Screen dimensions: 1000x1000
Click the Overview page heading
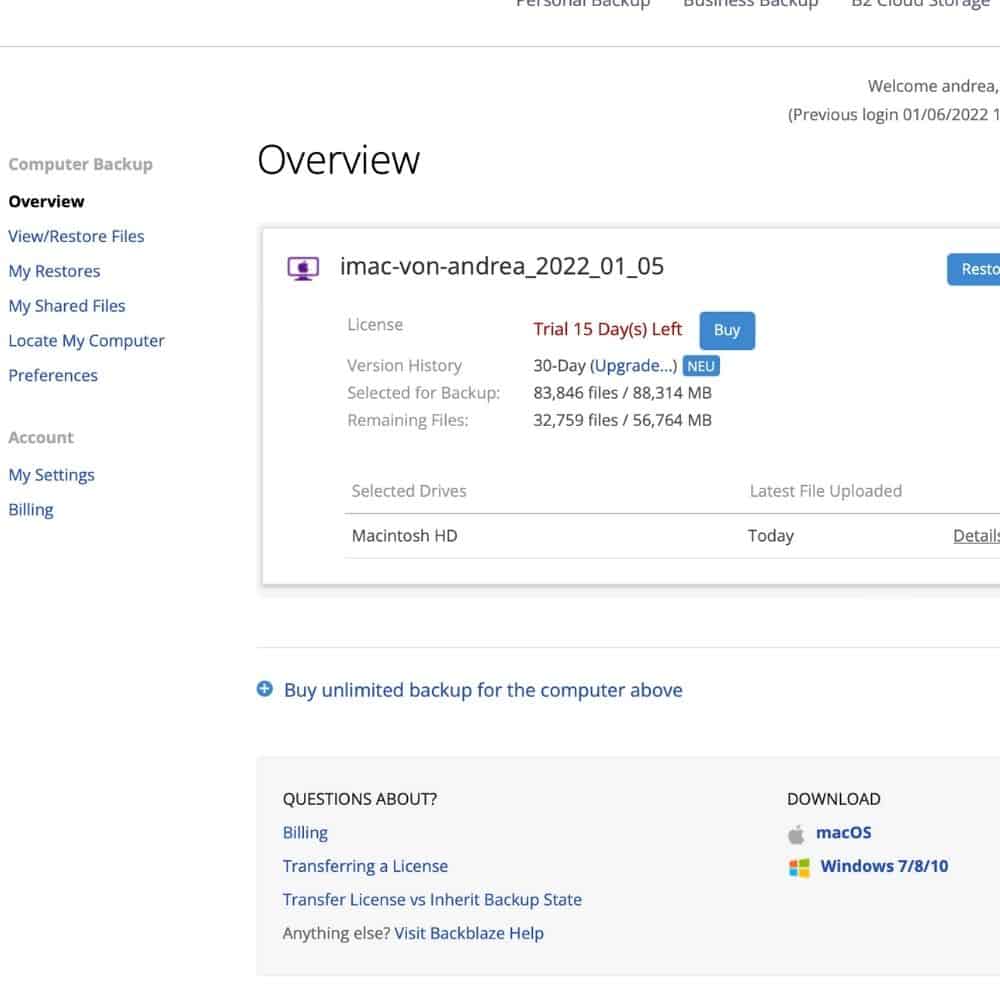click(x=339, y=160)
